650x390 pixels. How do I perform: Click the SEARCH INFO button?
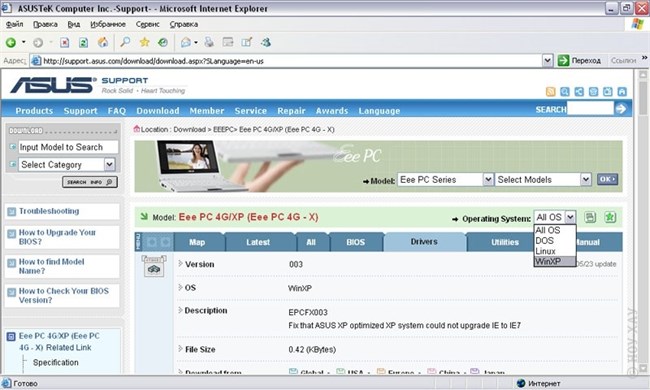coord(90,182)
